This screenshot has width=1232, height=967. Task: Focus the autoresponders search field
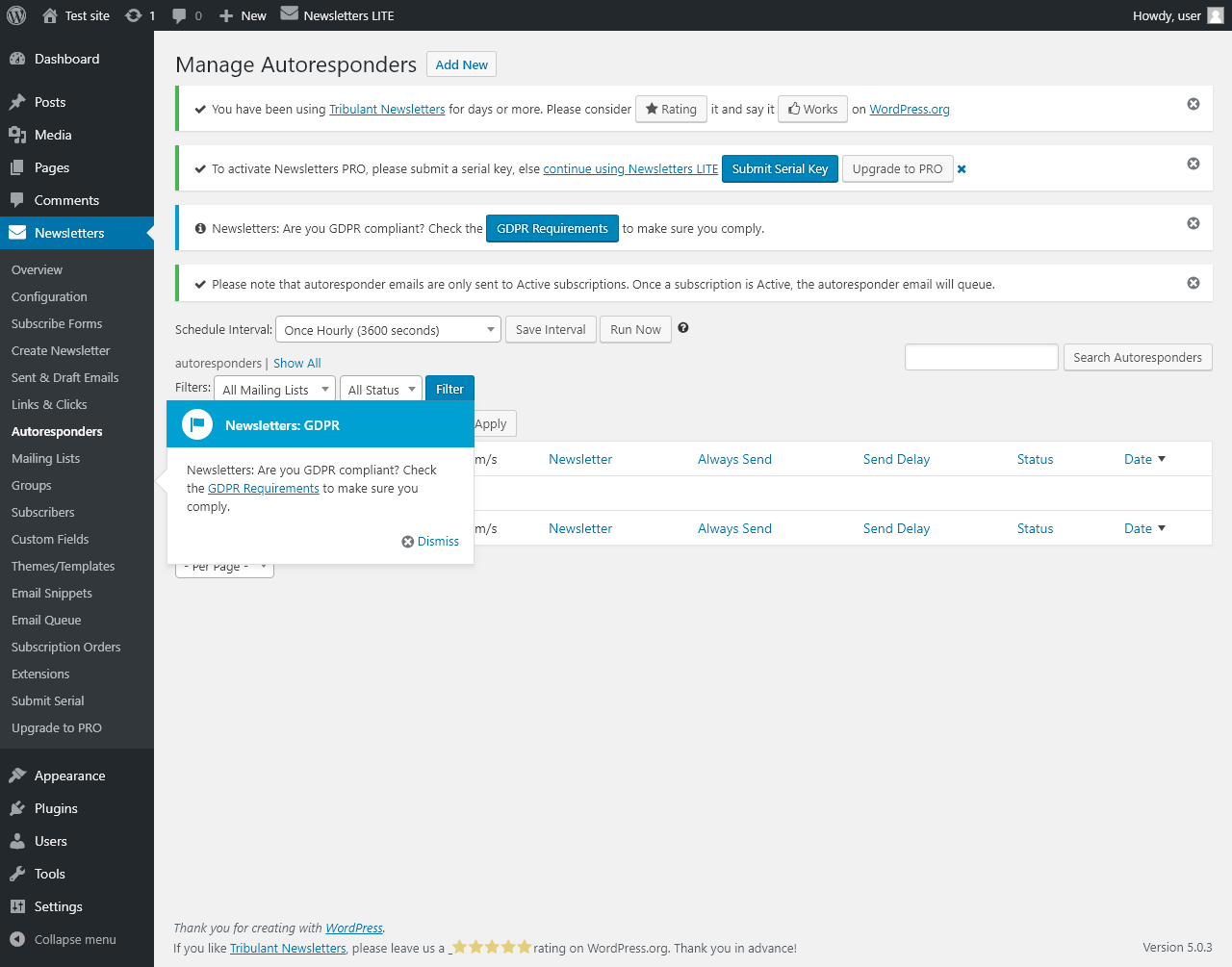click(x=982, y=357)
